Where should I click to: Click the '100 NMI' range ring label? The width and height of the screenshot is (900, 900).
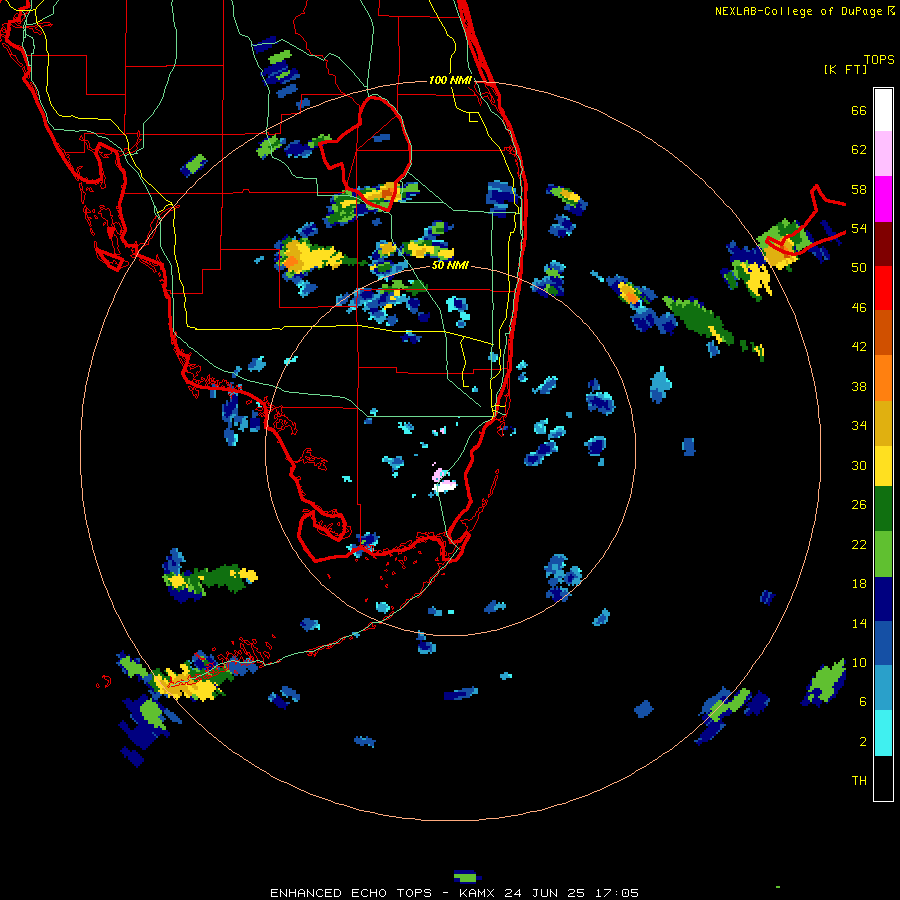450,80
